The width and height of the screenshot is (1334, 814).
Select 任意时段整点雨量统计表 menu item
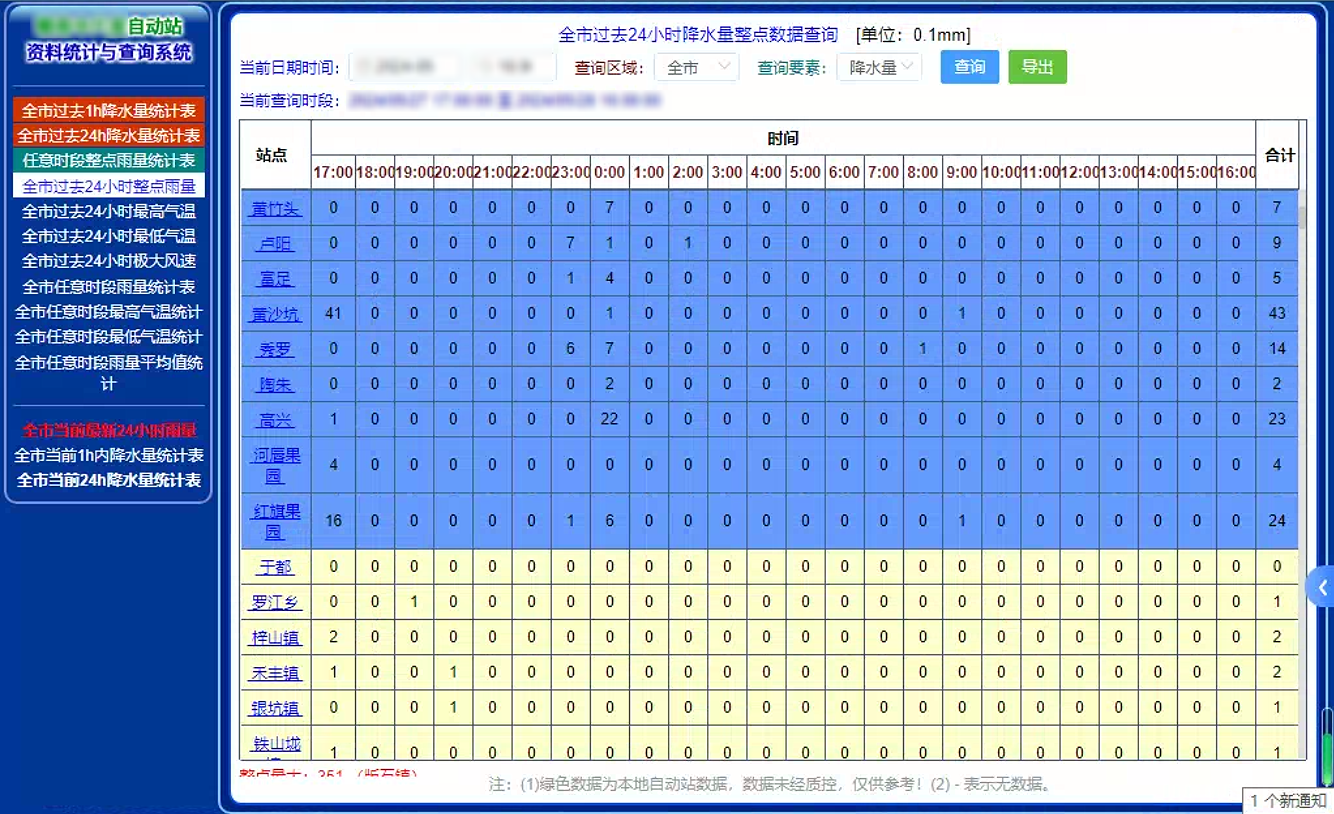(109, 160)
